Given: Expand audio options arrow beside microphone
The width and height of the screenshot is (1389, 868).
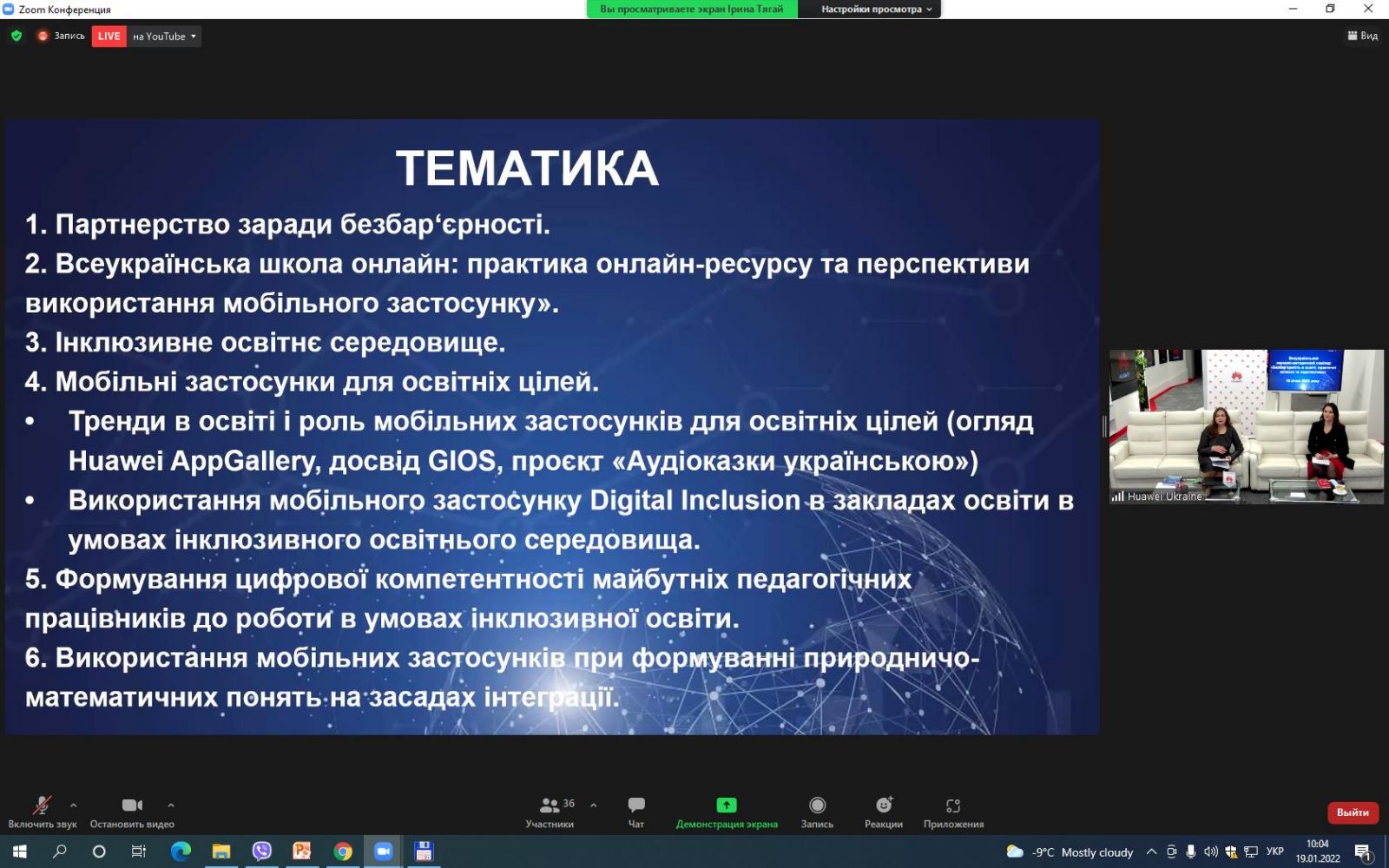Looking at the screenshot, I should (x=74, y=805).
